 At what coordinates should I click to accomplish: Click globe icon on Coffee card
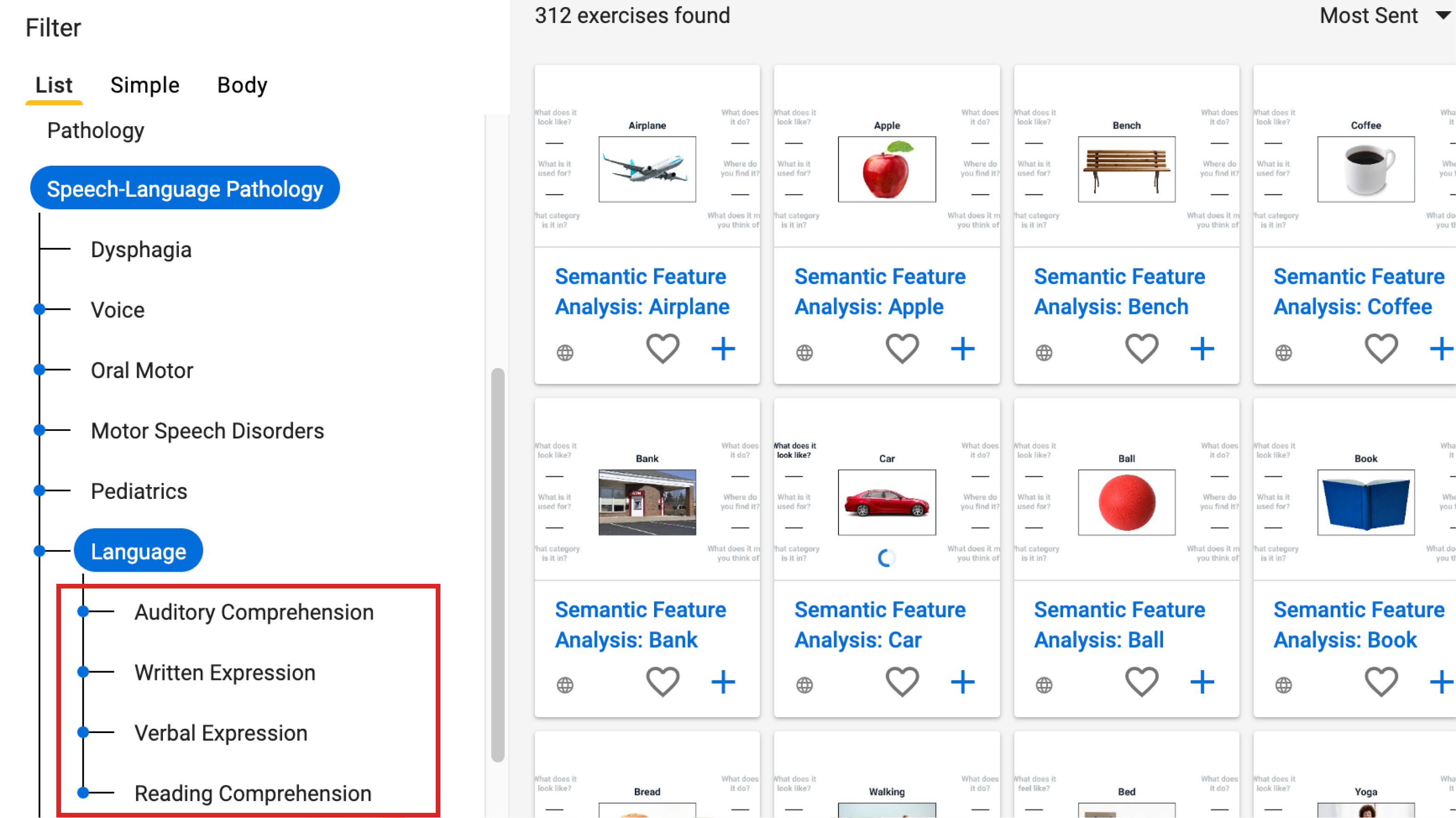tap(1284, 352)
